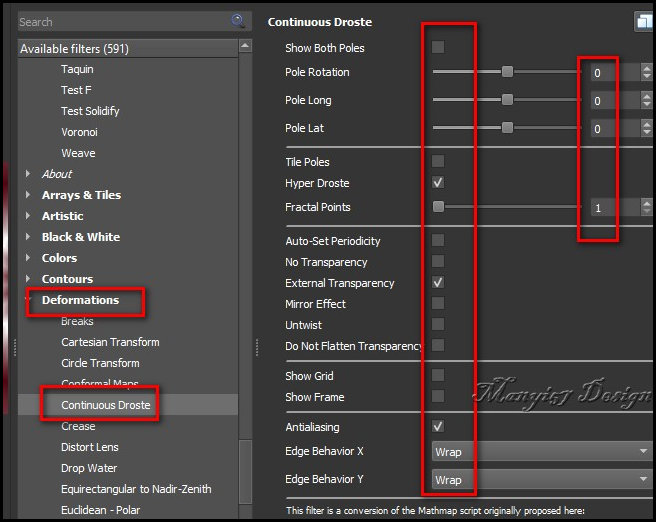
Task: Enable Auto-Set Periodicity checkbox
Action: coord(438,240)
